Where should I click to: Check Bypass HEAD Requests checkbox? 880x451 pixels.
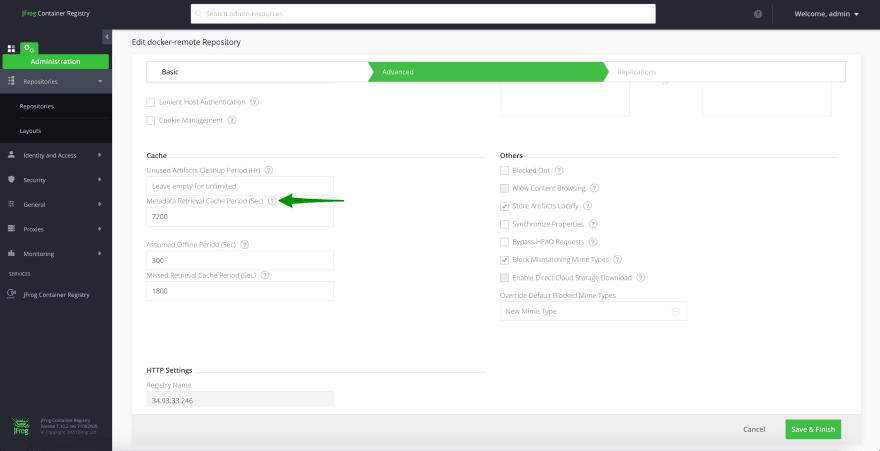[x=504, y=242]
